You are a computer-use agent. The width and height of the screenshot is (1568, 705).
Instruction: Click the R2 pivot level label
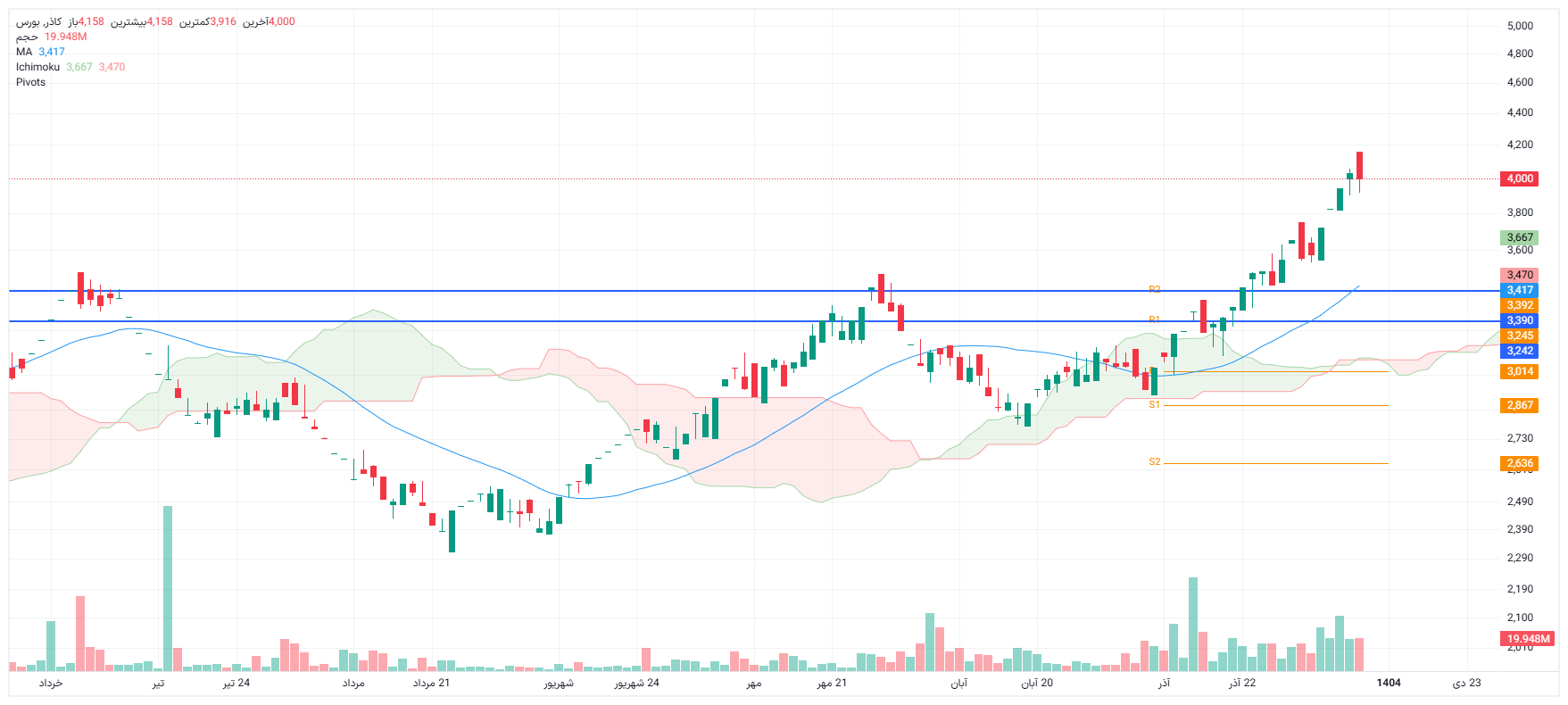coord(1154,289)
